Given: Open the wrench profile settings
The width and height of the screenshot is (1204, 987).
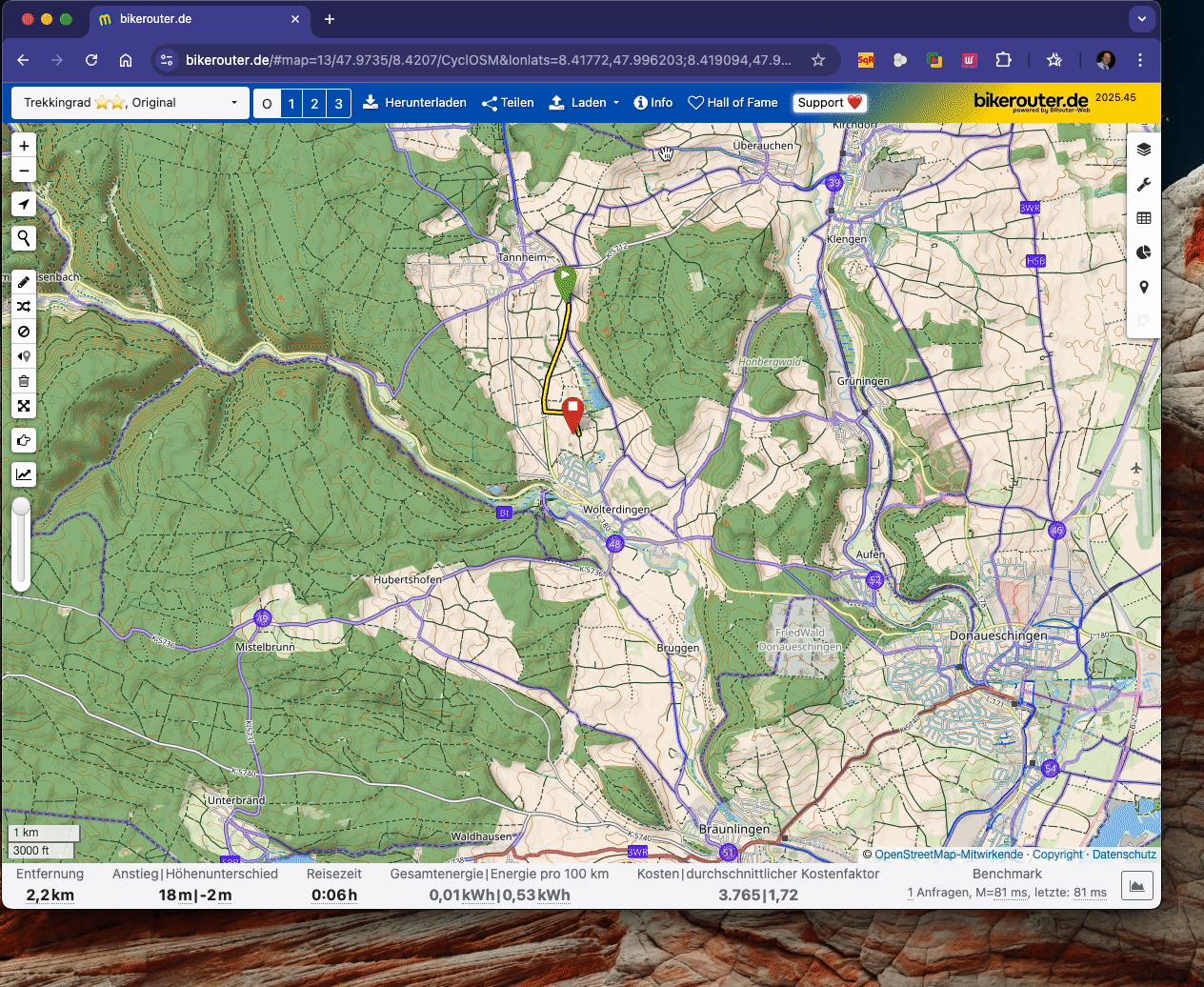Looking at the screenshot, I should click(1144, 184).
